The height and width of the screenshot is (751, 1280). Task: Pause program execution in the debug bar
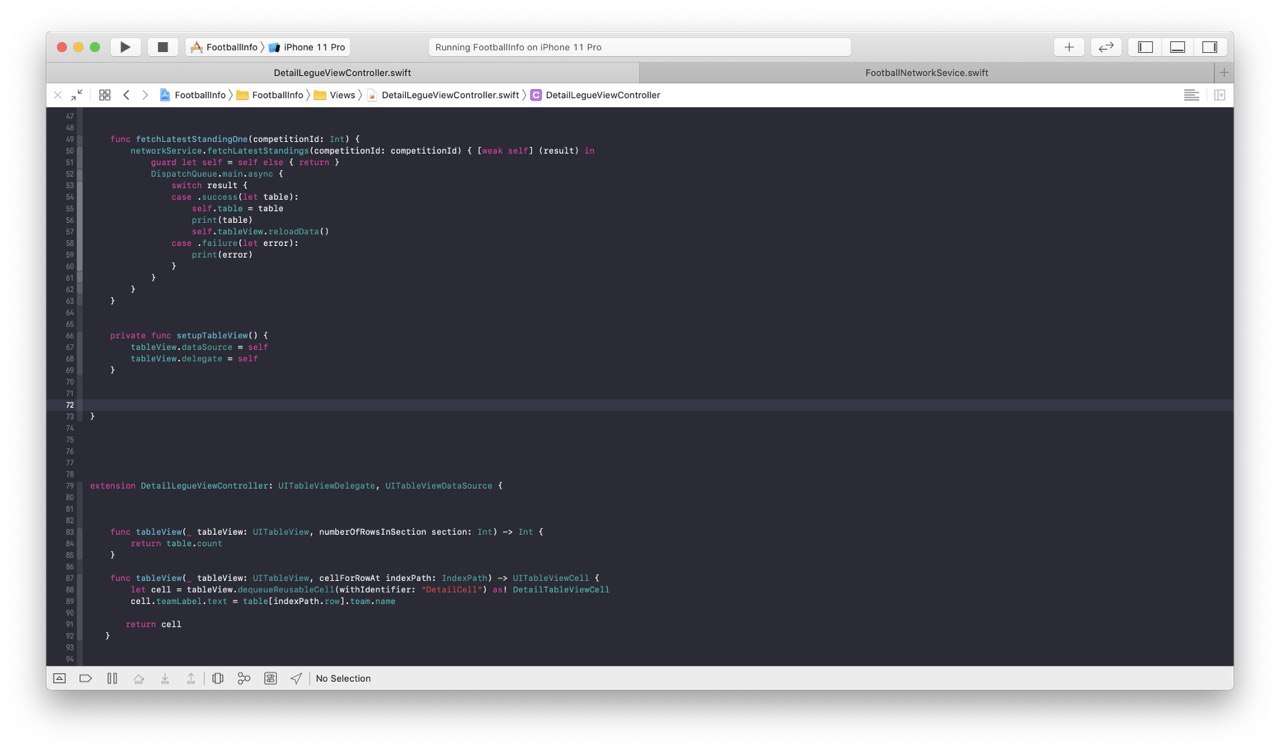pyautogui.click(x=112, y=678)
